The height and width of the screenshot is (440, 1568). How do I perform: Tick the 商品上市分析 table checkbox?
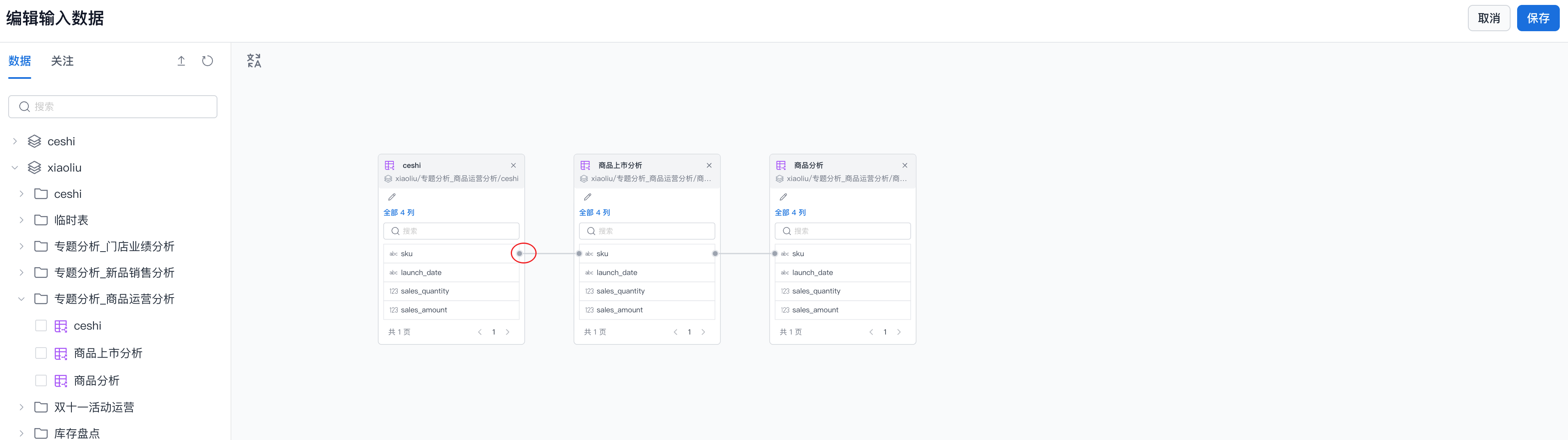pyautogui.click(x=41, y=353)
